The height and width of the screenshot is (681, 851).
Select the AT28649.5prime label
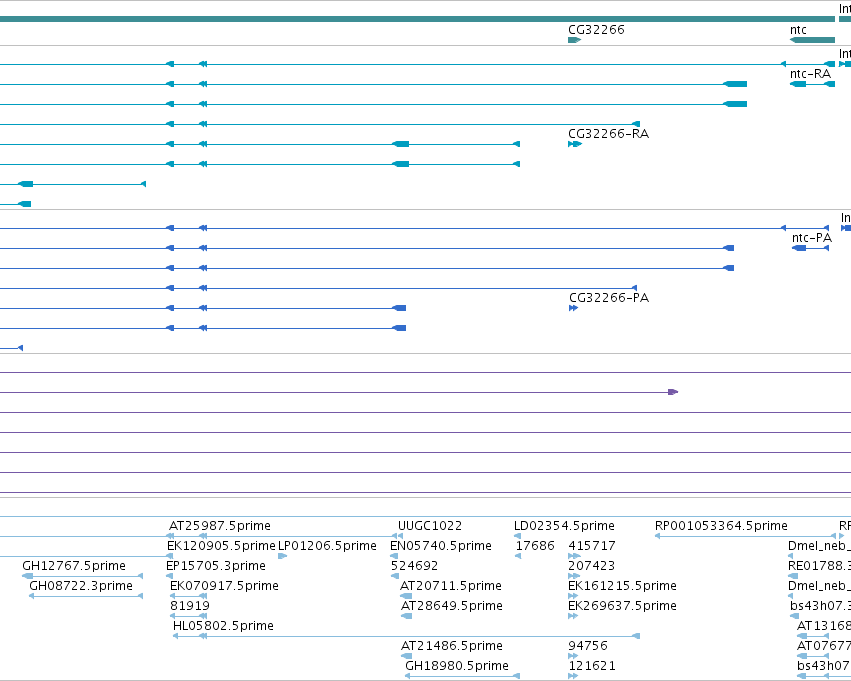452,606
